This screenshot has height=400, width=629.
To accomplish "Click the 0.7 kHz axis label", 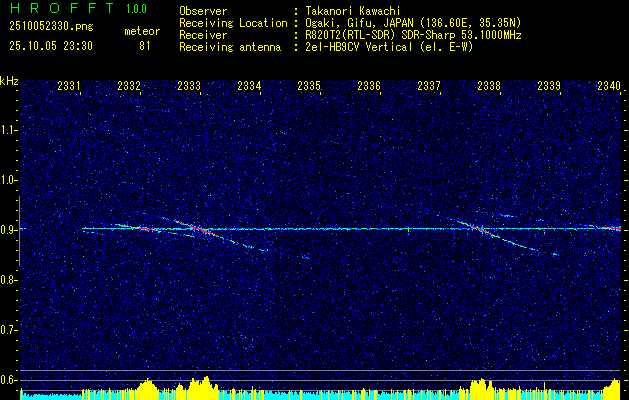I will click(x=9, y=330).
